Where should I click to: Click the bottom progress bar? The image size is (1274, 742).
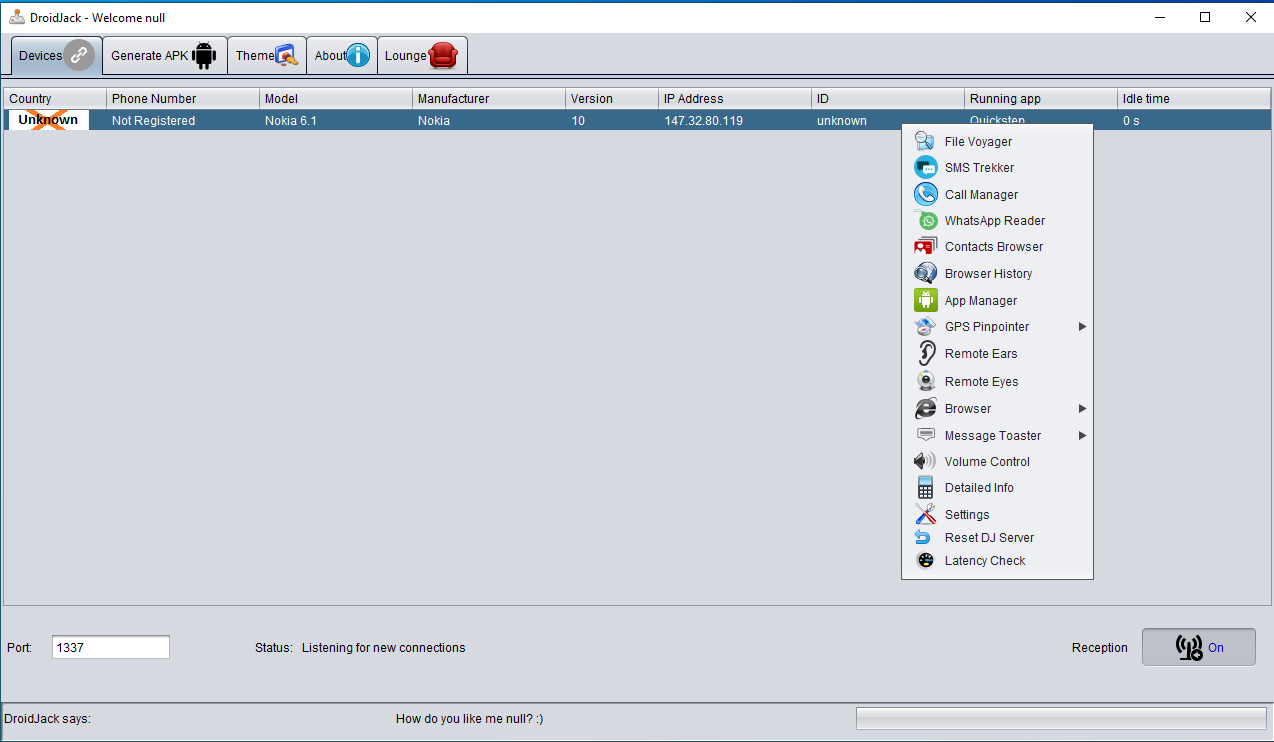pyautogui.click(x=1061, y=719)
